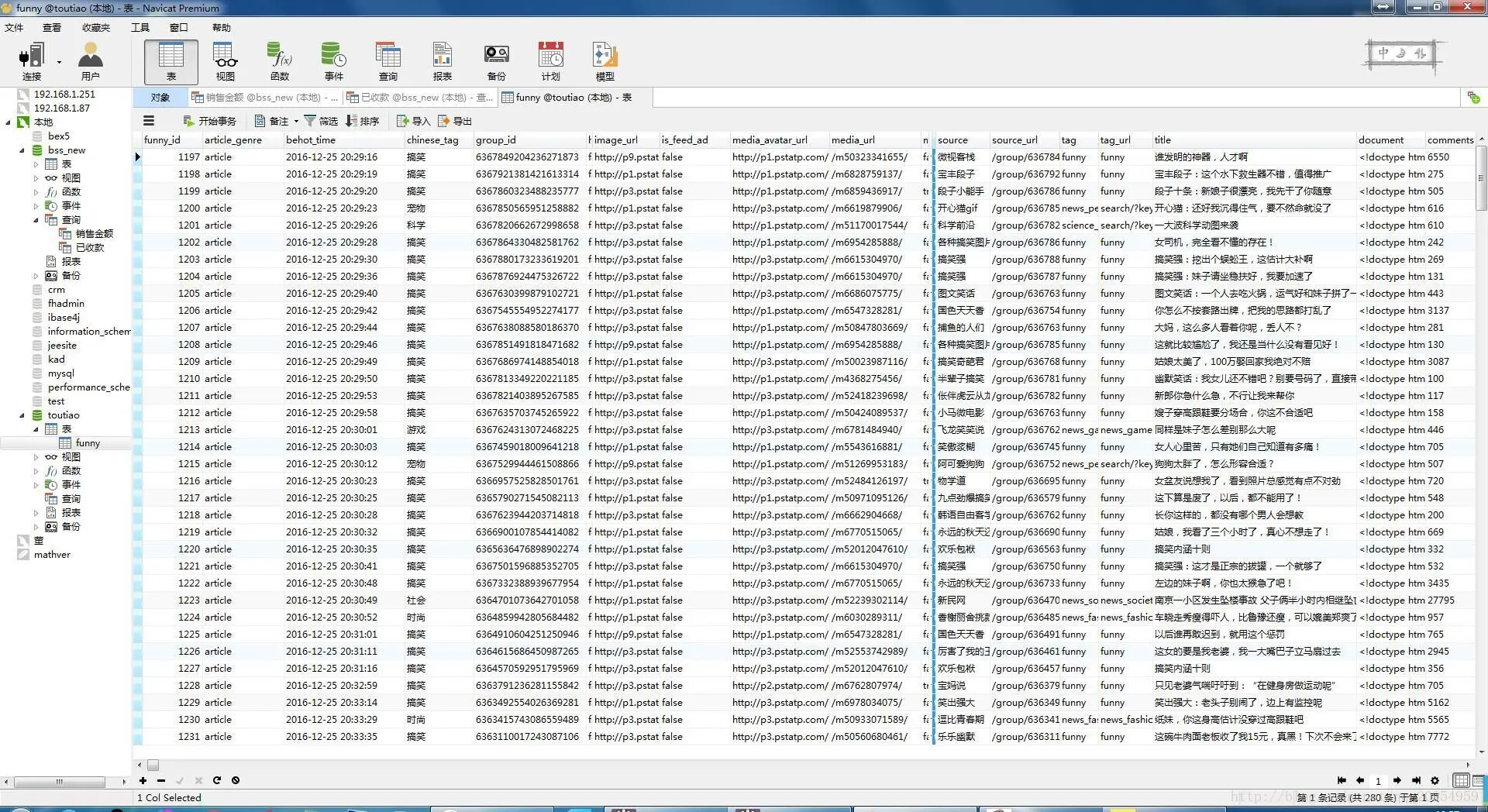Viewport: 1488px width, 812px height.
Task: Open the 备份 (Backup) toolbar icon
Action: (x=497, y=62)
